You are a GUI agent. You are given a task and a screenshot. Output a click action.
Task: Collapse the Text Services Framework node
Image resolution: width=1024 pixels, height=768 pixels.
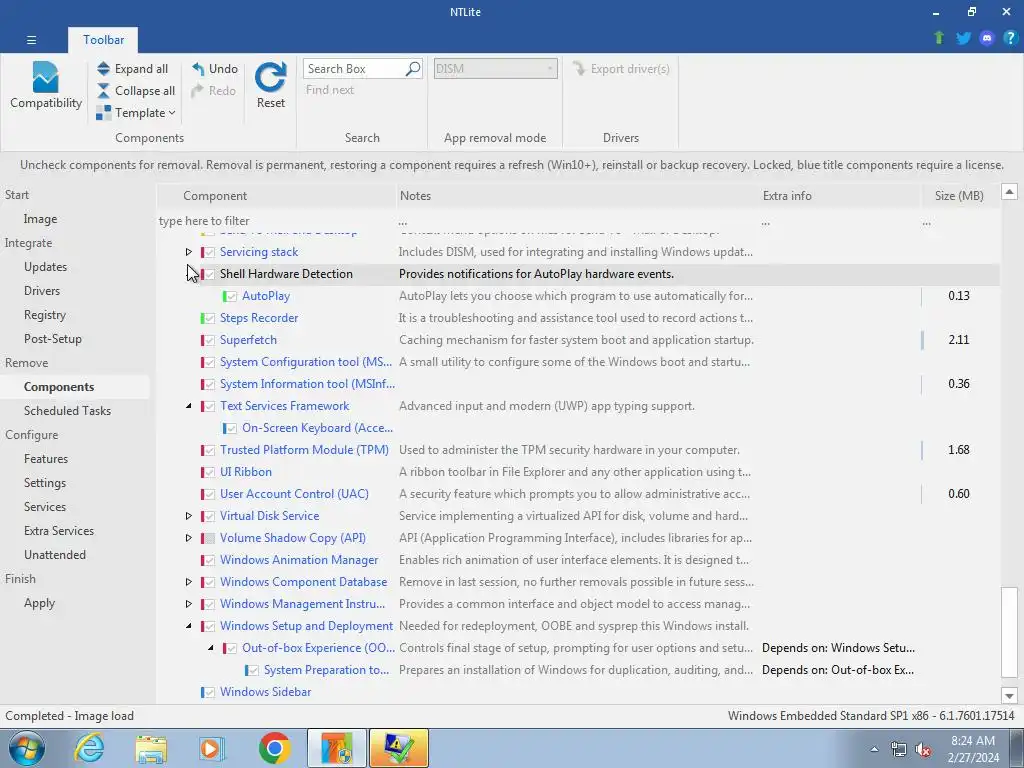pyautogui.click(x=189, y=406)
